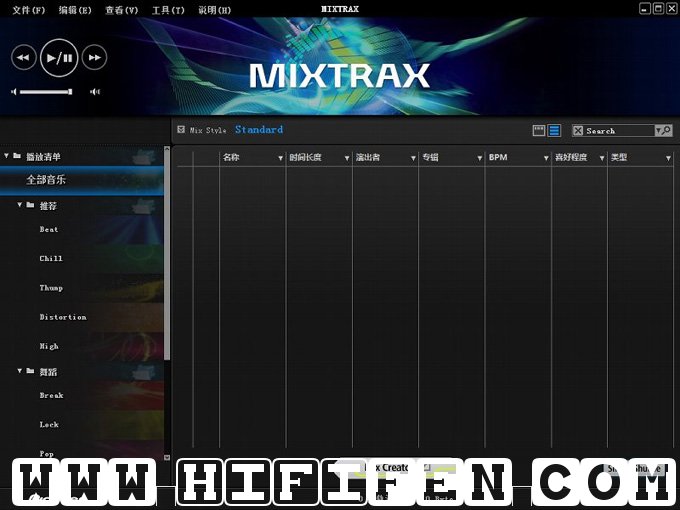
Task: Open the BPM column dropdown arrow
Action: [546, 158]
